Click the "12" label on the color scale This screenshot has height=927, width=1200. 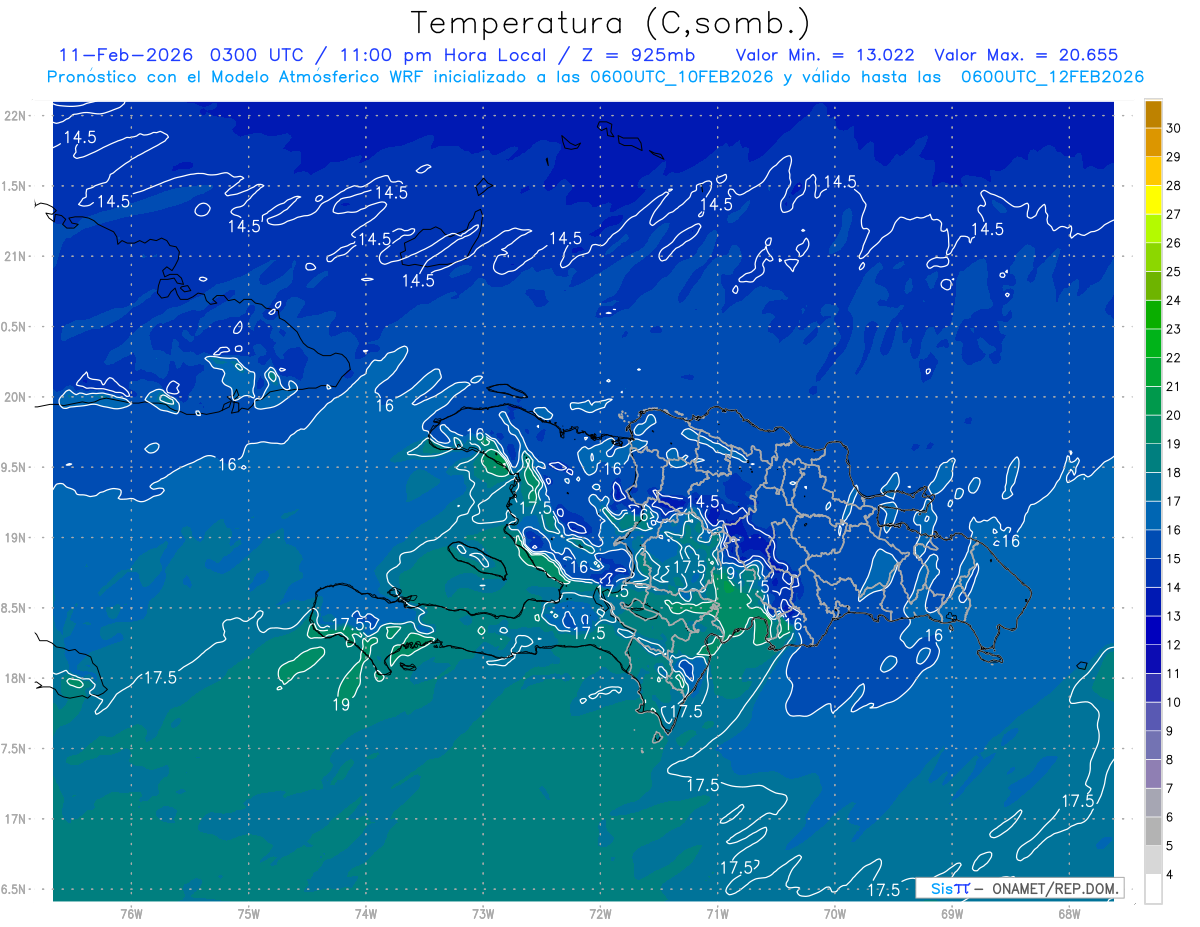click(1174, 645)
